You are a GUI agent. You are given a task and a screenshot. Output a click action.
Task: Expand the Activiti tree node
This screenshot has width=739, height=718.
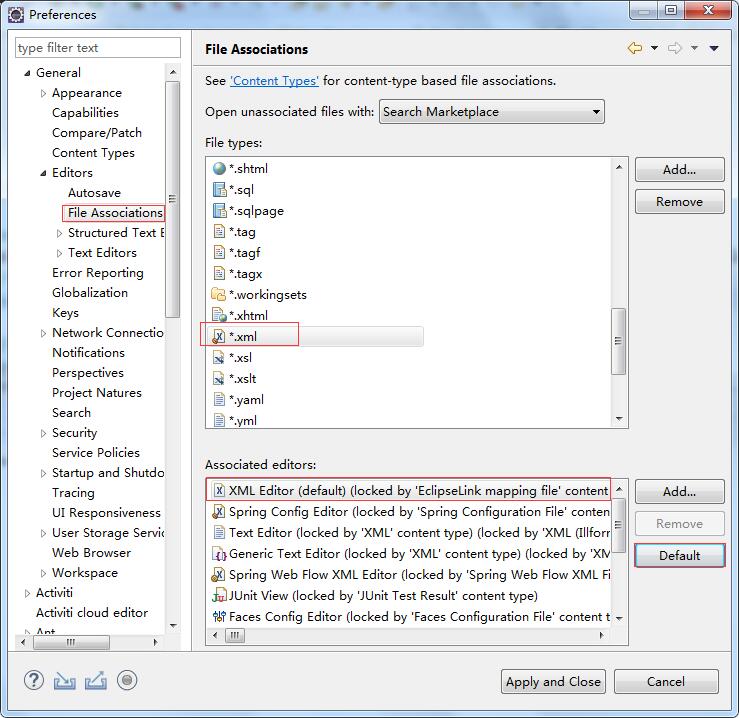coord(27,593)
